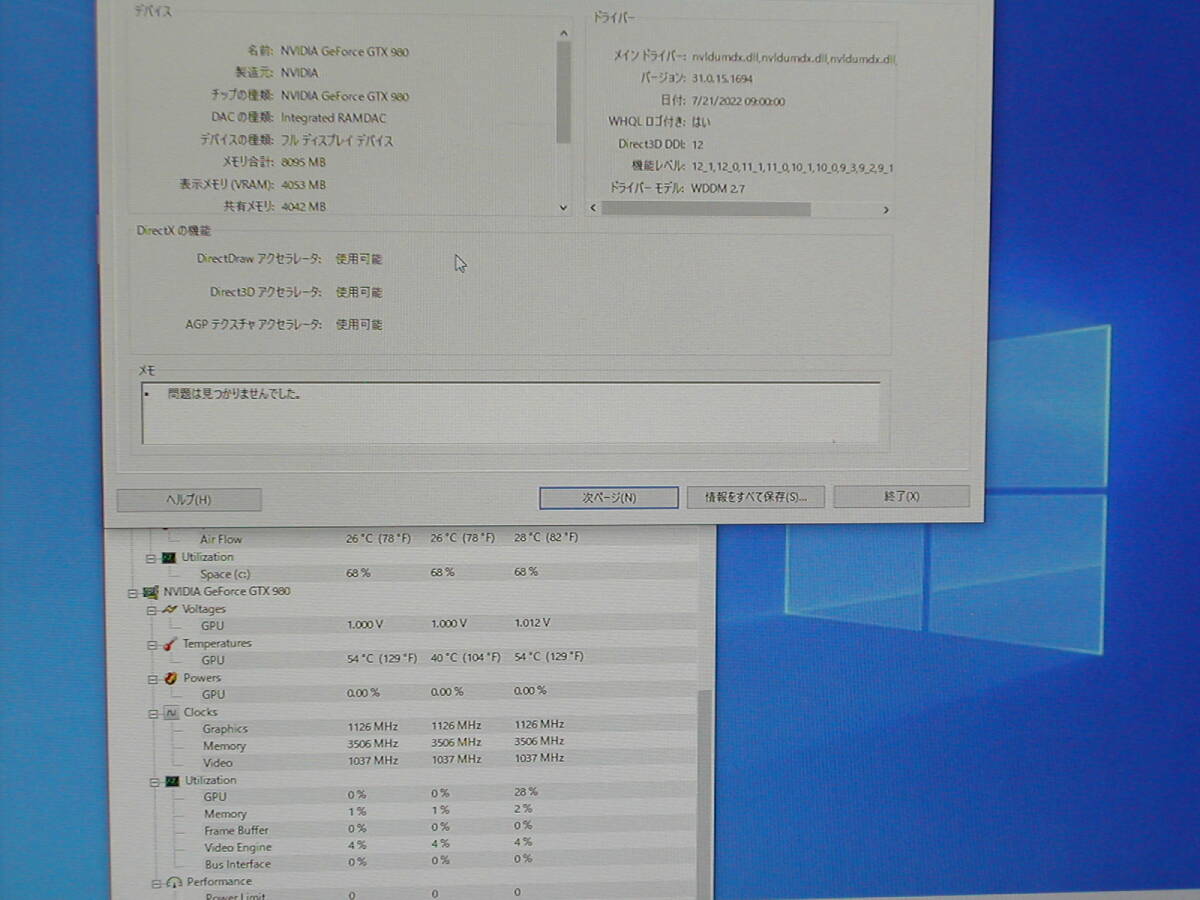Click the 40 °C (104 °F) minimum temperature
The image size is (1200, 900).
click(x=465, y=658)
